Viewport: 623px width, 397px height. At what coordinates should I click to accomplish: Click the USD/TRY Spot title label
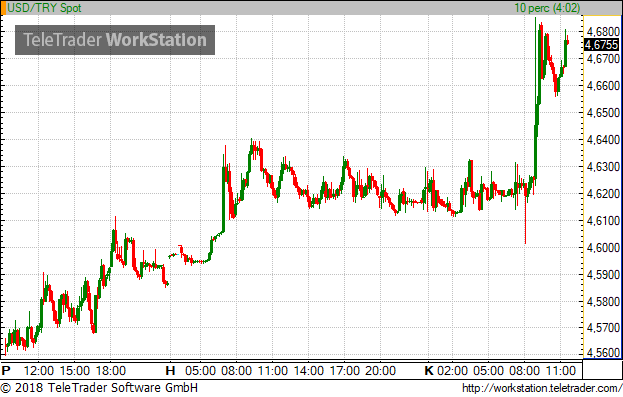[44, 8]
